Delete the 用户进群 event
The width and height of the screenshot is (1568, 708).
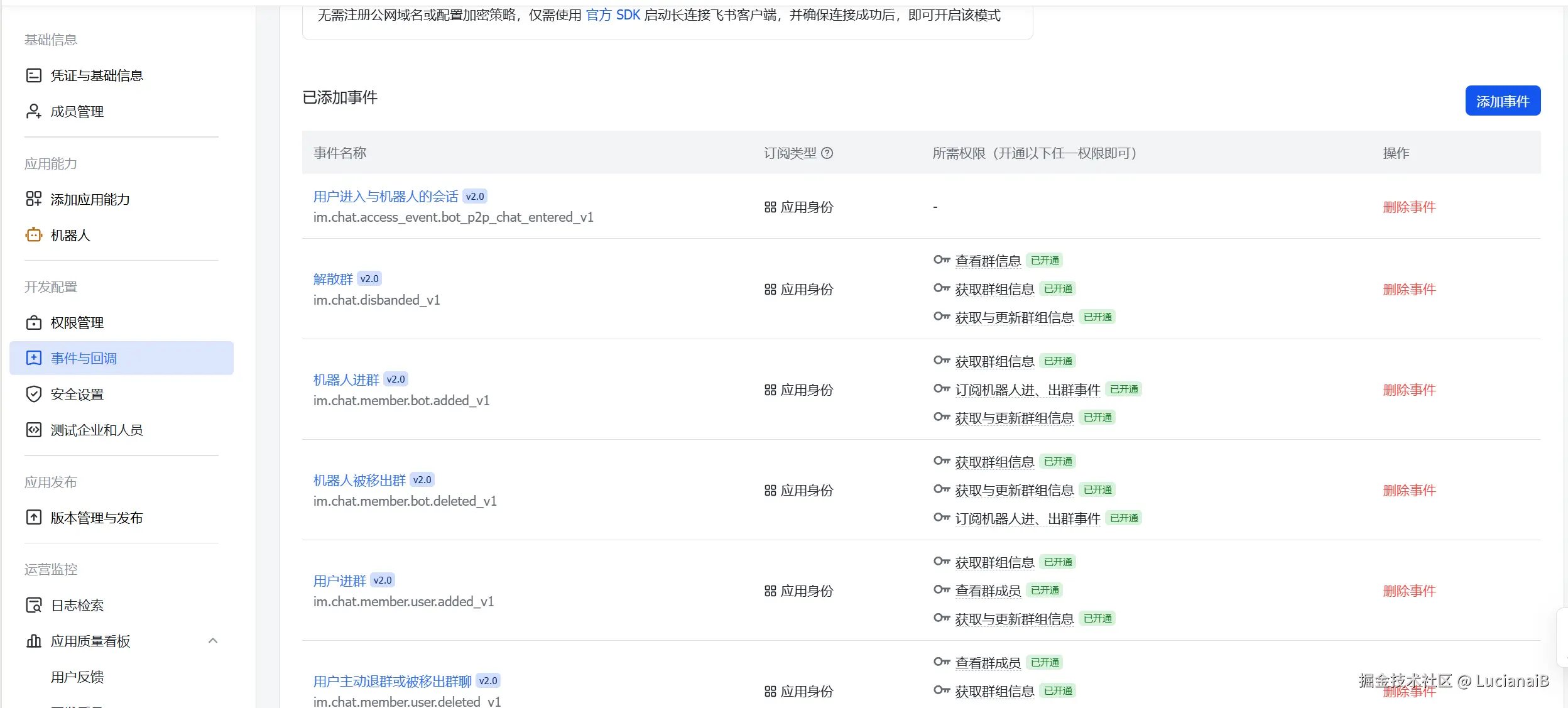pyautogui.click(x=1409, y=591)
